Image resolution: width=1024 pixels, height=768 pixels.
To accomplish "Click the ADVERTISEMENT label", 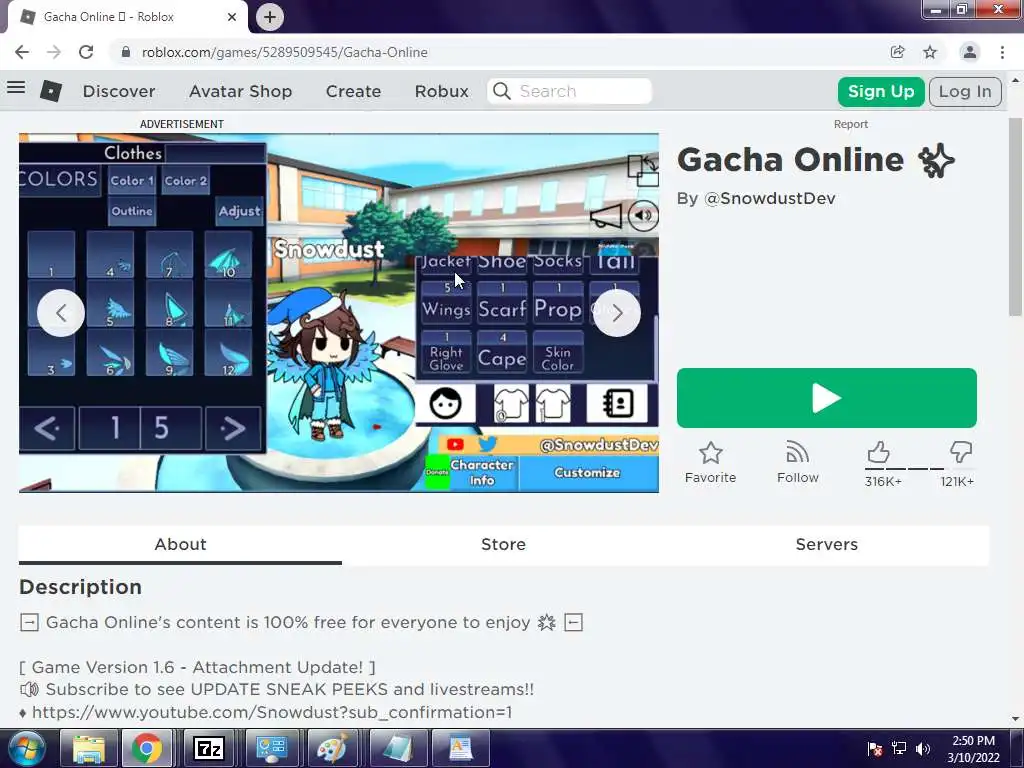I will click(182, 124).
